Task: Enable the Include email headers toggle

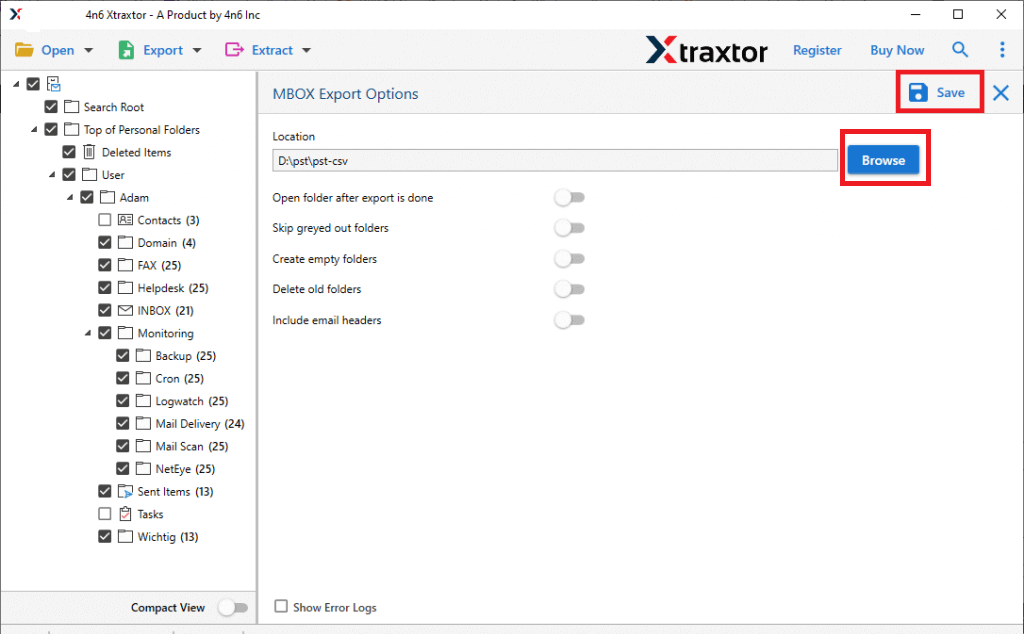Action: pos(570,320)
